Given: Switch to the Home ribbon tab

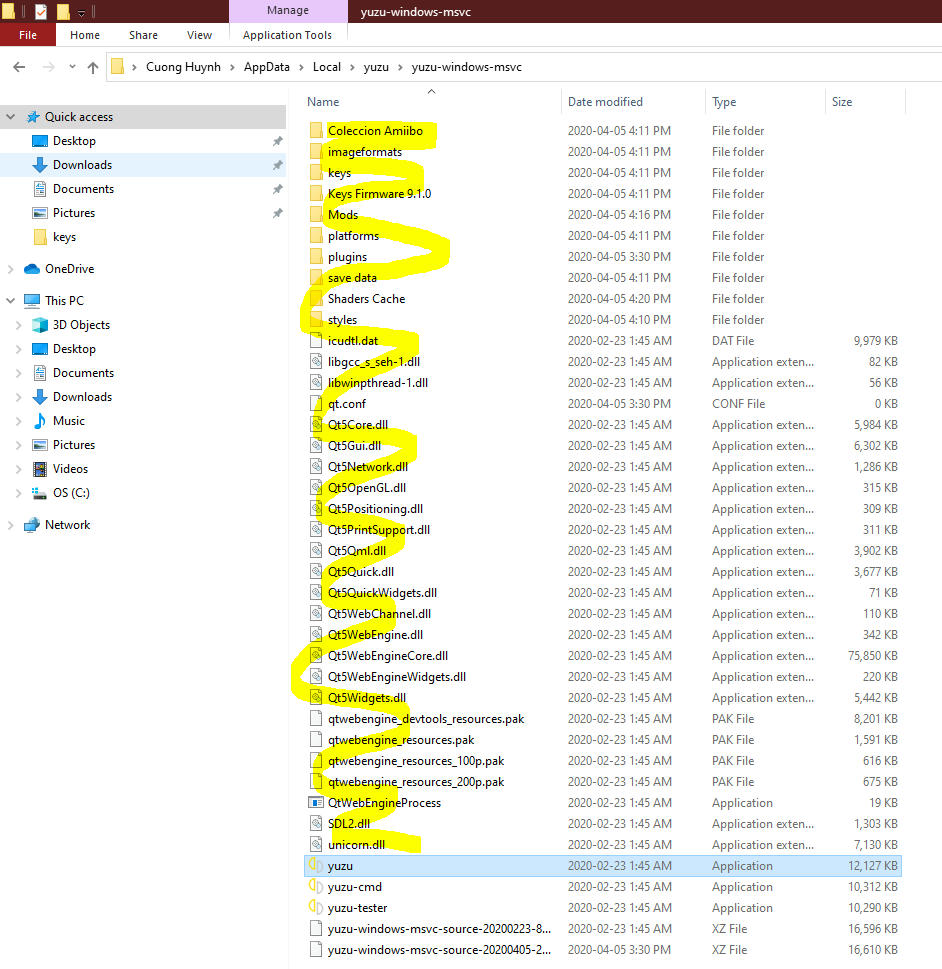Looking at the screenshot, I should pyautogui.click(x=85, y=35).
